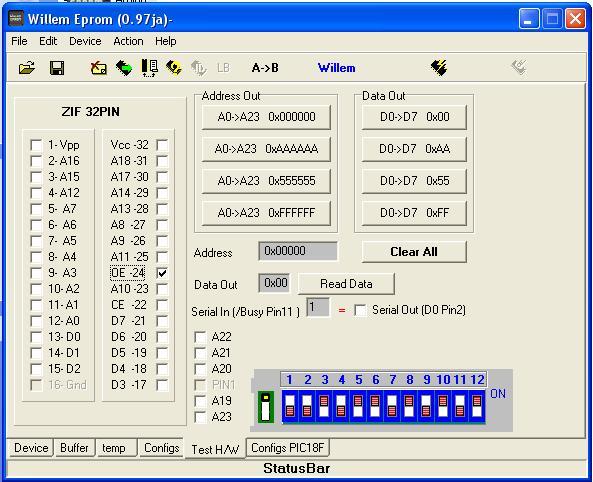Screen dimensions: 593x482
Task: Uncheck the OE -24 pin checkbox
Action: 162,273
